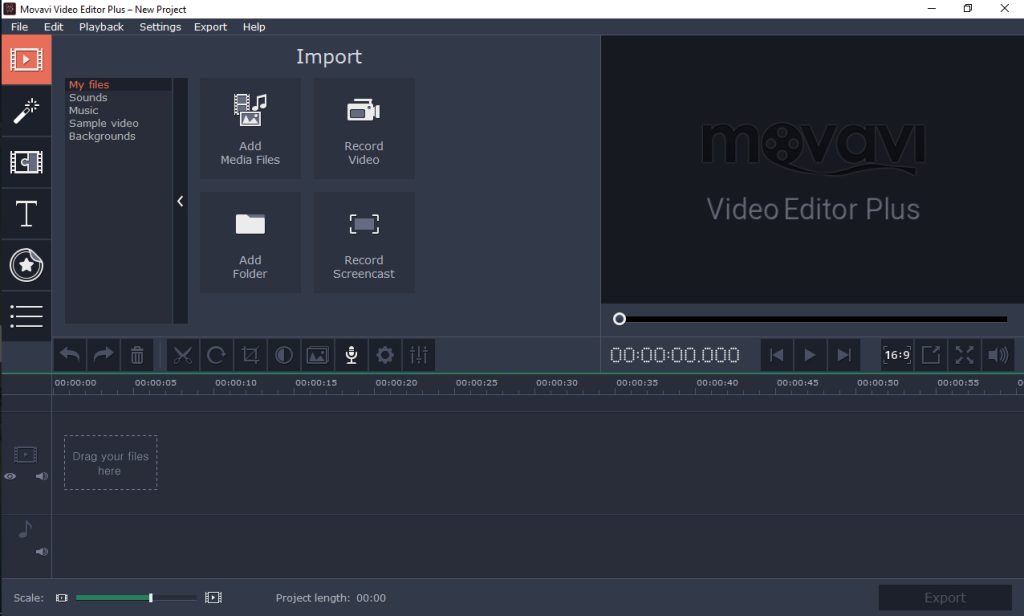Open the Filters panel
This screenshot has height=616, width=1024.
pos(26,110)
